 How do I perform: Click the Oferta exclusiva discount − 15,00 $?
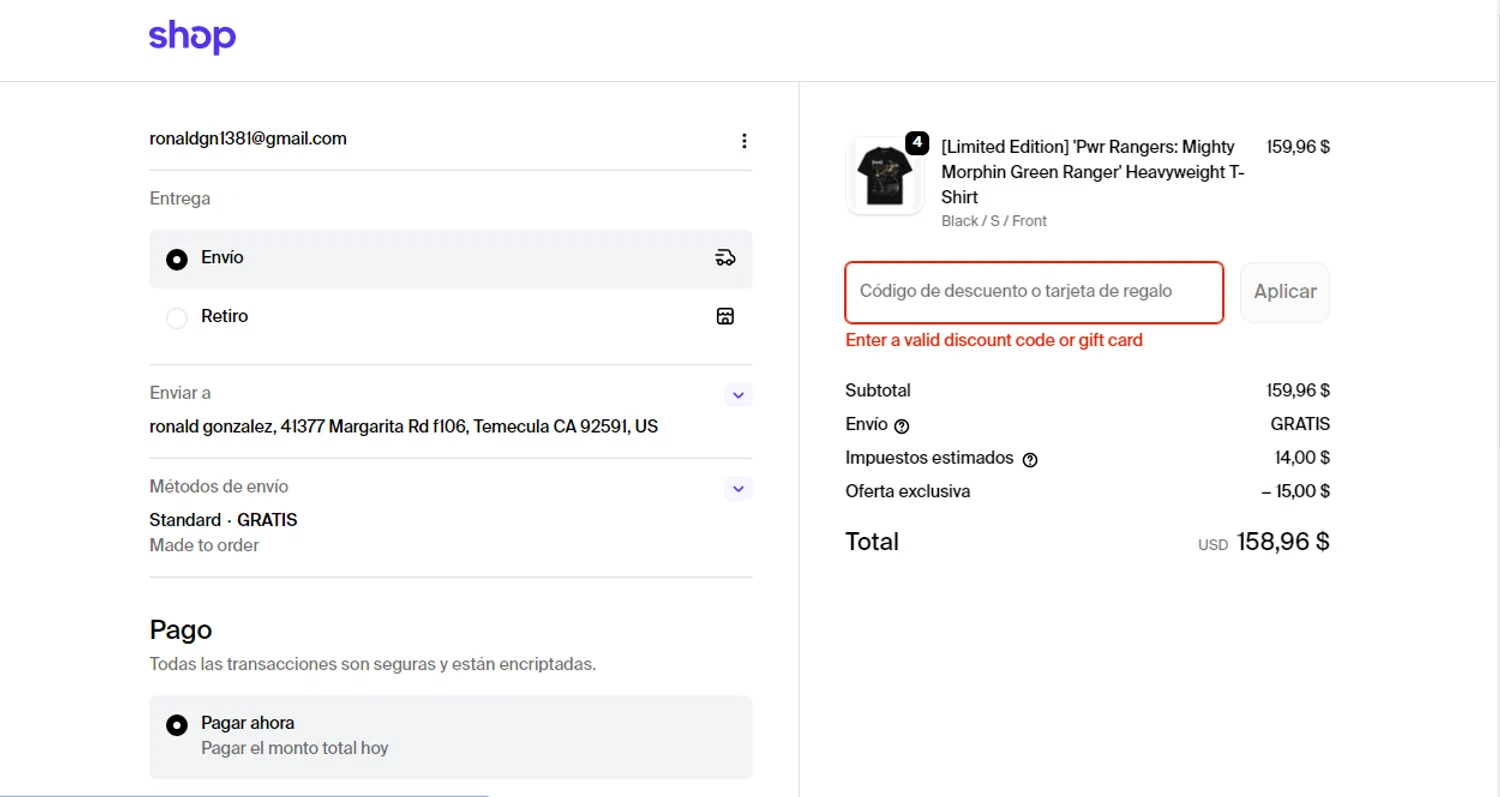tap(1295, 492)
